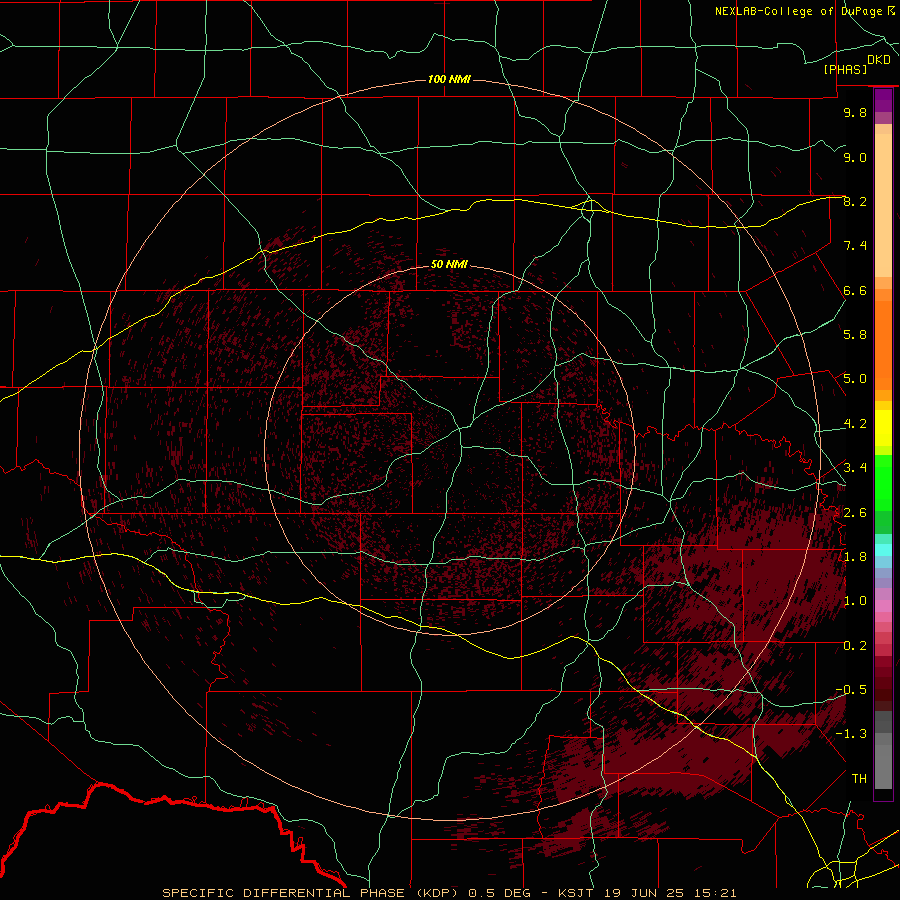Click the KSJT radar site identifier
The height and width of the screenshot is (900, 900).
coord(575,893)
